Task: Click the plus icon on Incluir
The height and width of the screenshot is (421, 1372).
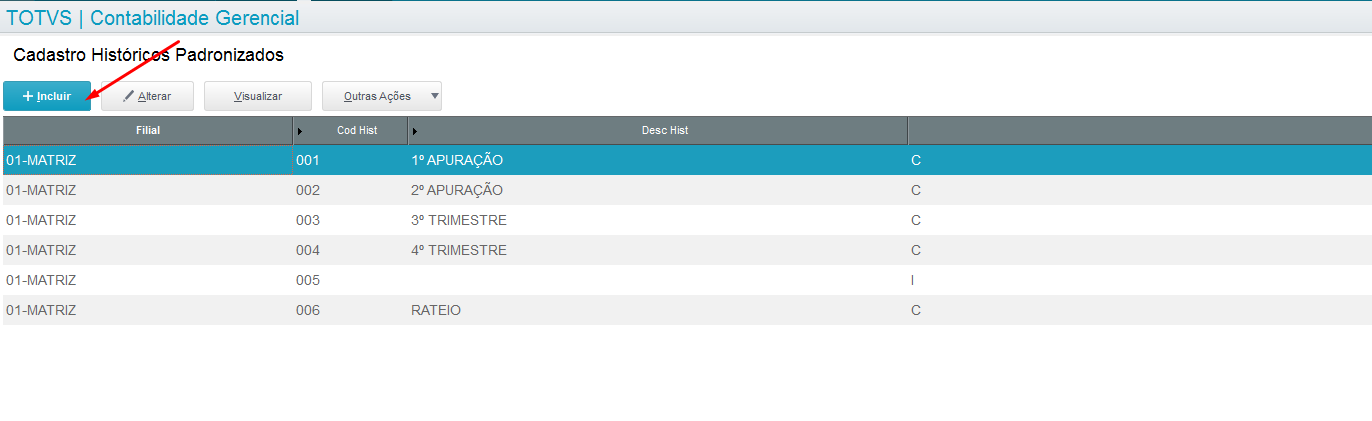Action: [x=28, y=96]
